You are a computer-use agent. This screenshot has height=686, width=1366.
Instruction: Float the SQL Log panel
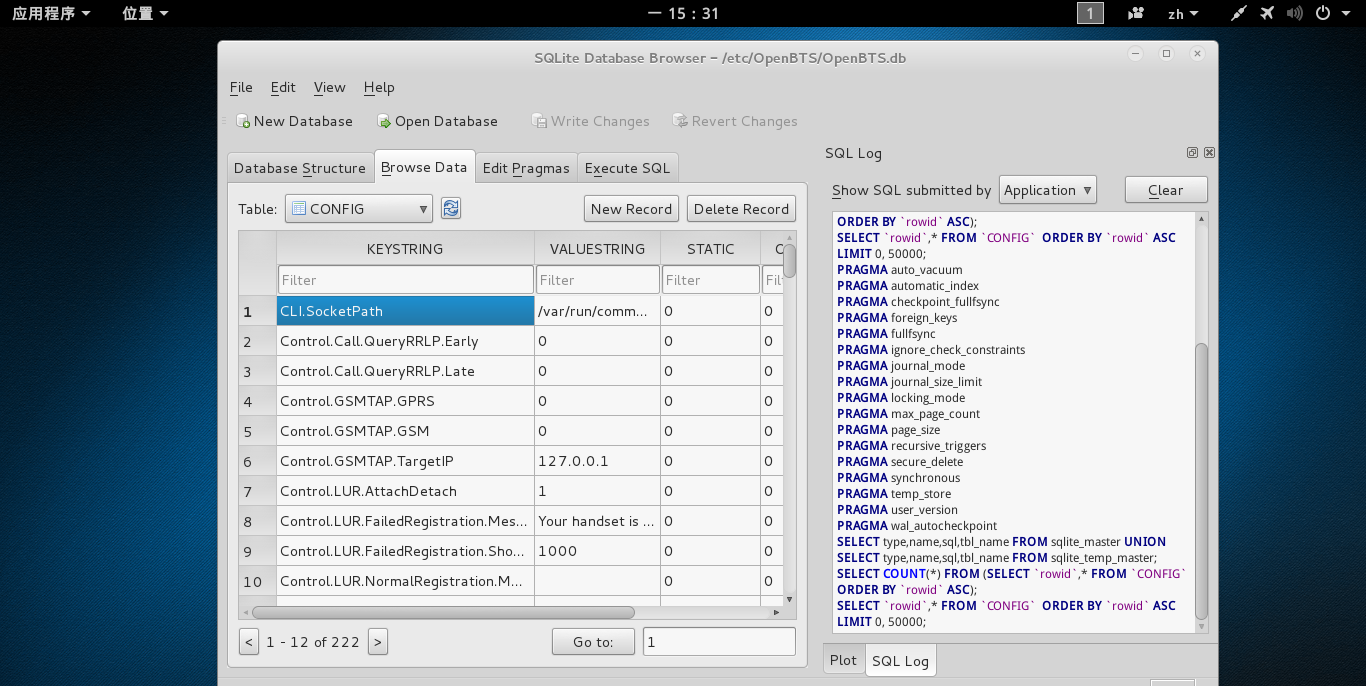pos(1192,153)
